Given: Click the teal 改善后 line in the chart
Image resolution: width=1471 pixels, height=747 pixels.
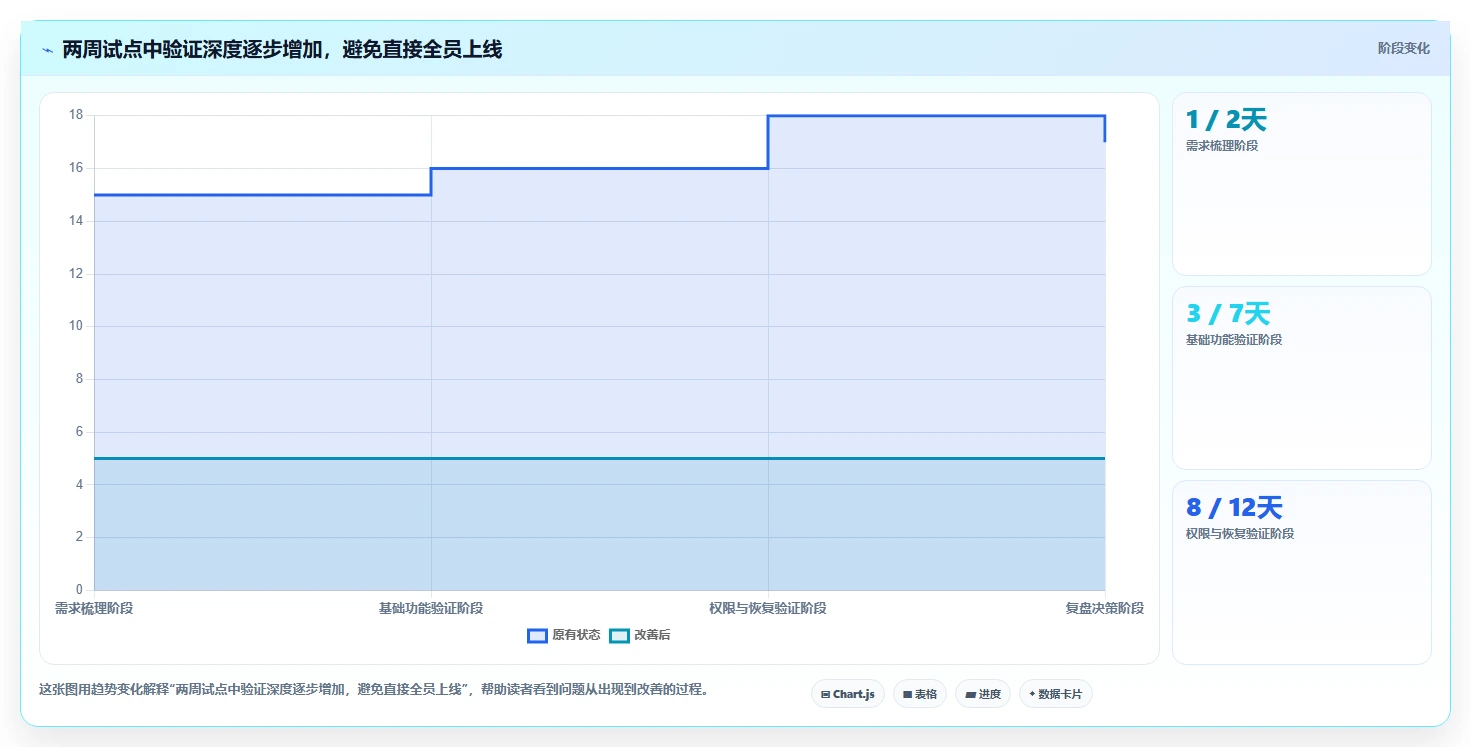Looking at the screenshot, I should (x=600, y=458).
